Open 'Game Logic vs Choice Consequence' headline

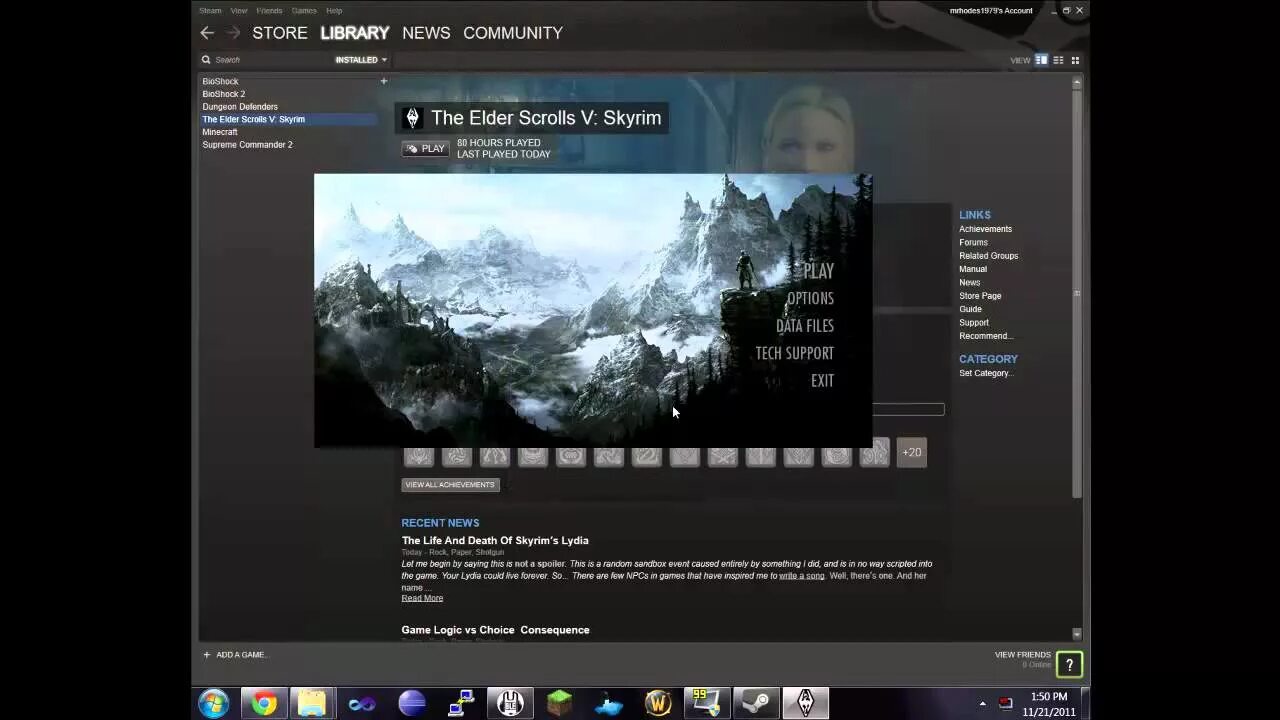[x=495, y=630]
